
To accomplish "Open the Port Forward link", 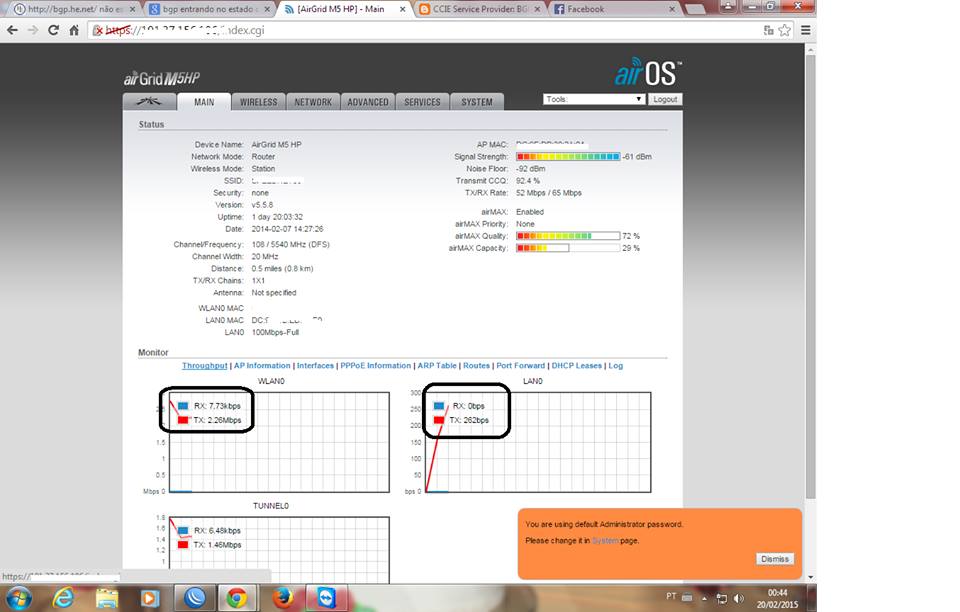I will [x=520, y=365].
